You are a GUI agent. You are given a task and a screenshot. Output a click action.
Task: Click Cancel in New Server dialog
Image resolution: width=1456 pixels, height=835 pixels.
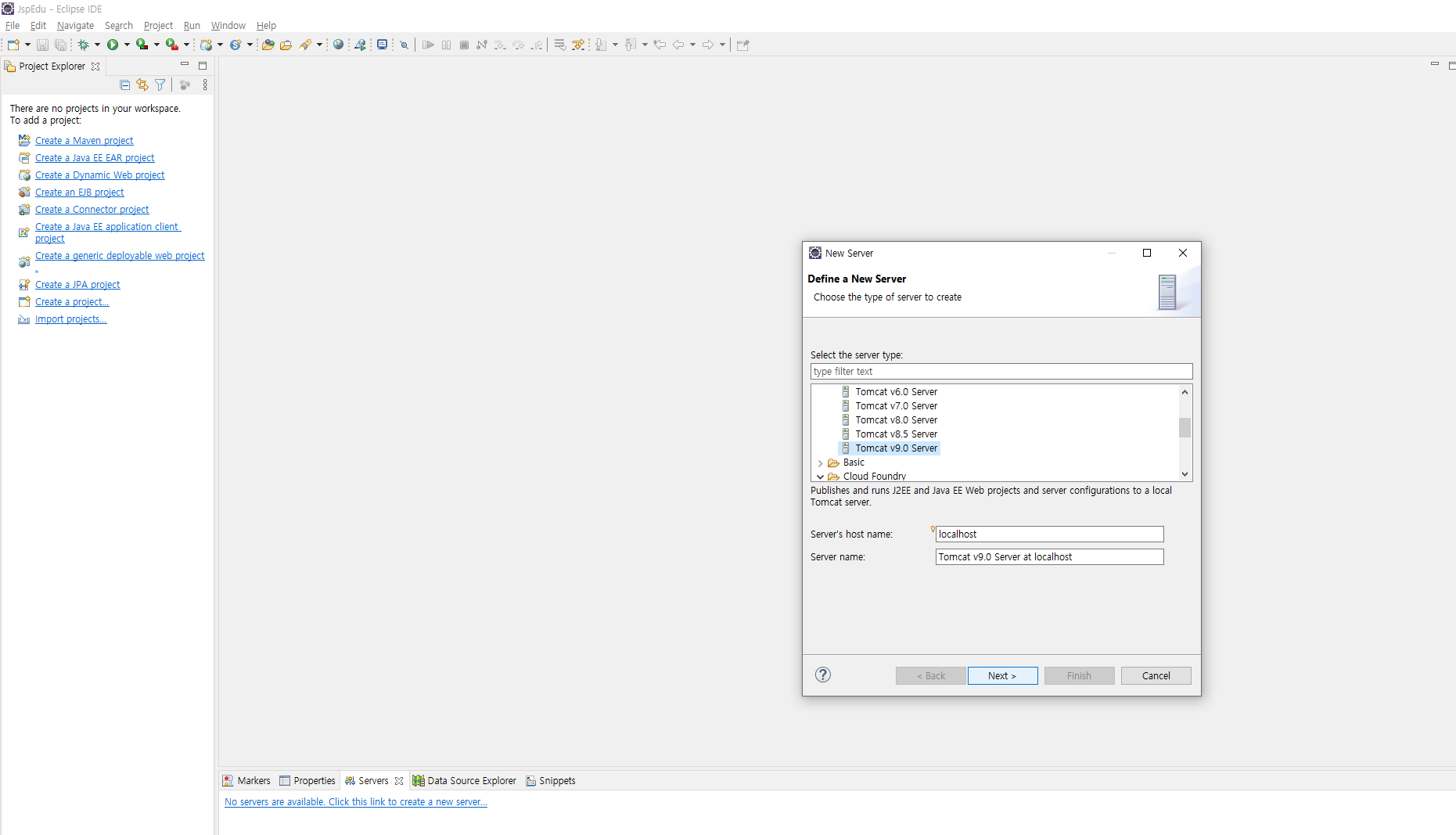click(x=1156, y=676)
